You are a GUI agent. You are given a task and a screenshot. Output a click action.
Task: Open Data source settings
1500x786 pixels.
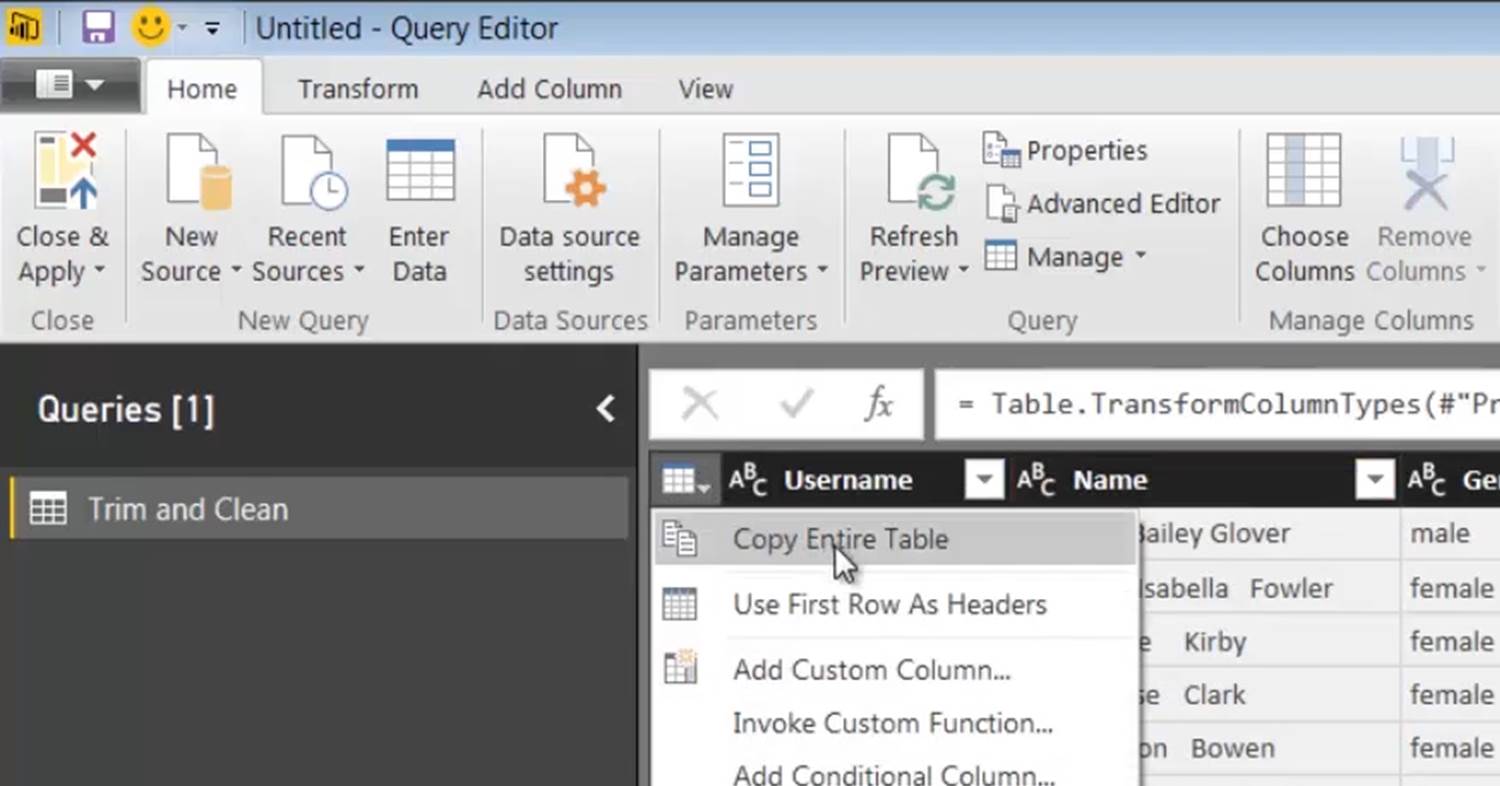(570, 172)
